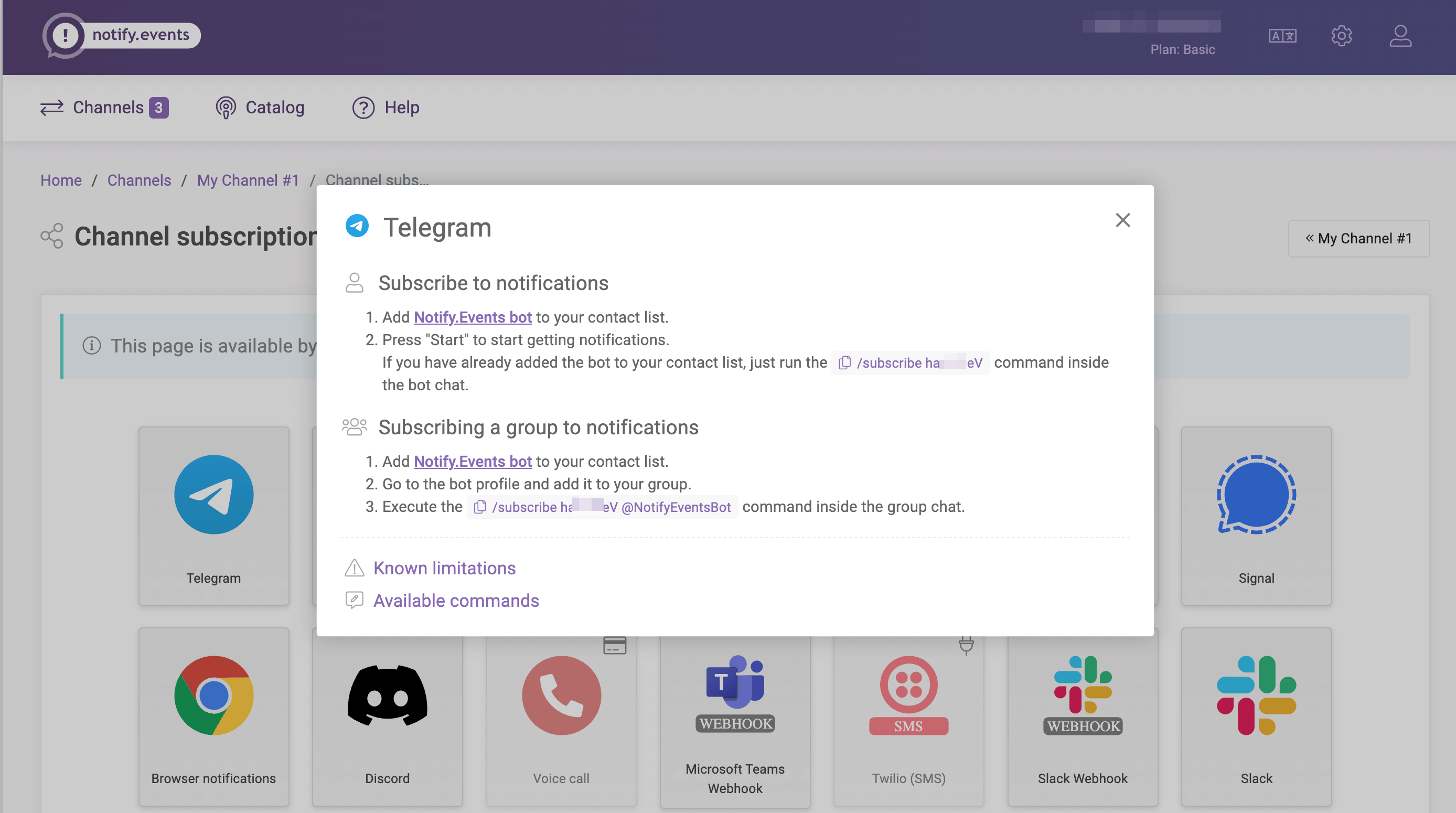Choose the Slack Webhook tile
Image resolution: width=1456 pixels, height=813 pixels.
coord(1082,716)
